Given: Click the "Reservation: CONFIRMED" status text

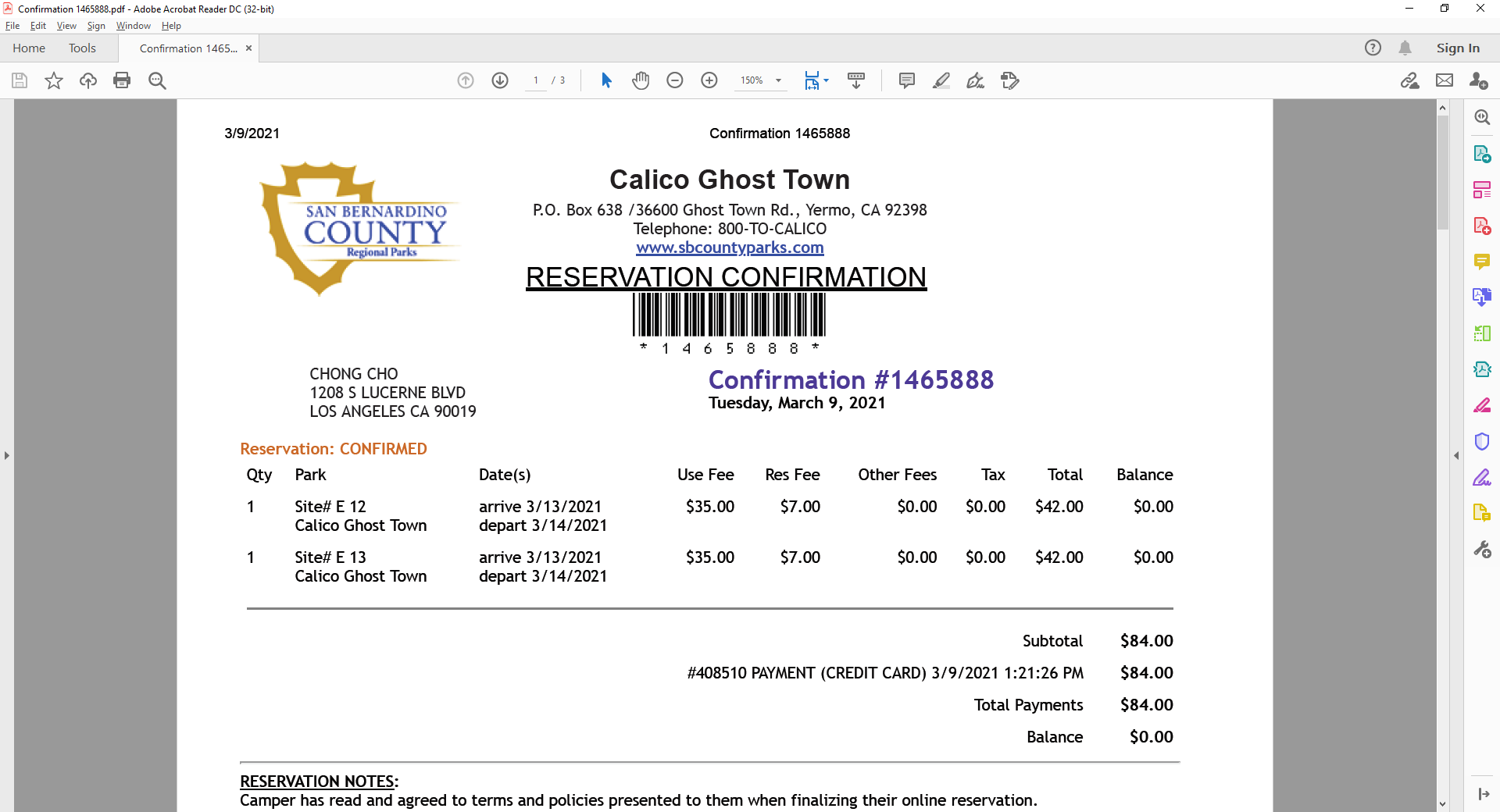Looking at the screenshot, I should (x=334, y=449).
